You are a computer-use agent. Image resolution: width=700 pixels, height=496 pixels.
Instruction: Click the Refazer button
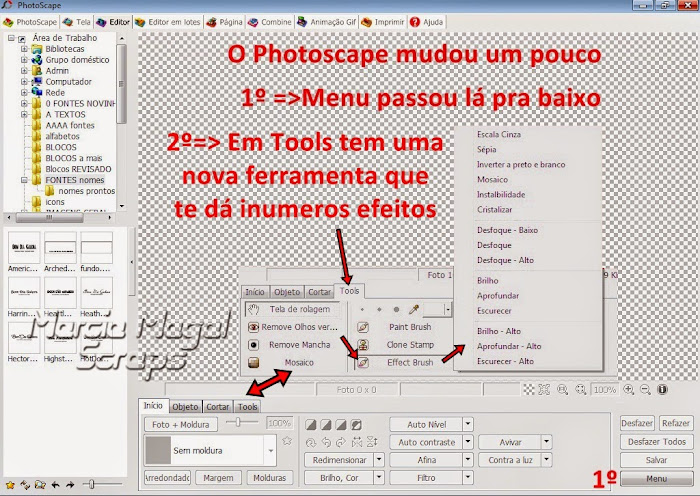tap(675, 423)
